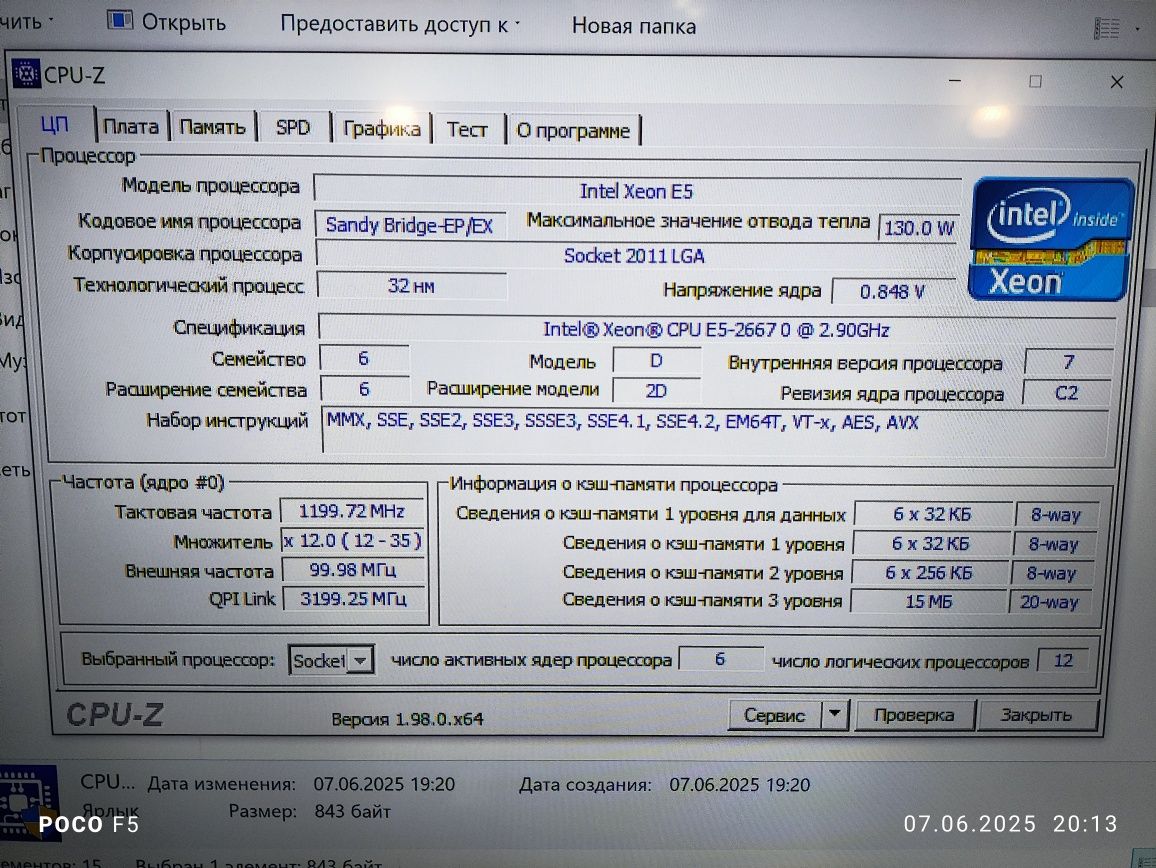This screenshot has width=1156, height=868.
Task: Click the Проверка button
Action: (x=914, y=715)
